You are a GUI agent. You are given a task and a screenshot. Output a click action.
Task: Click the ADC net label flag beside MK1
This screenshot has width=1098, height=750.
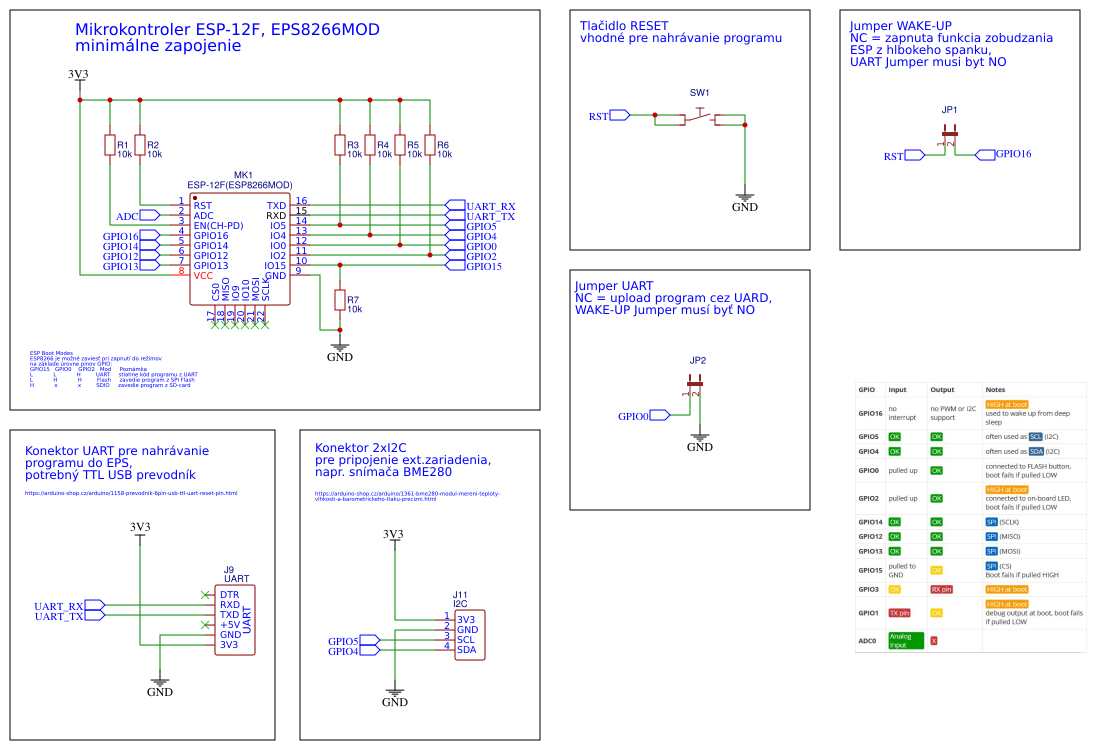point(138,216)
